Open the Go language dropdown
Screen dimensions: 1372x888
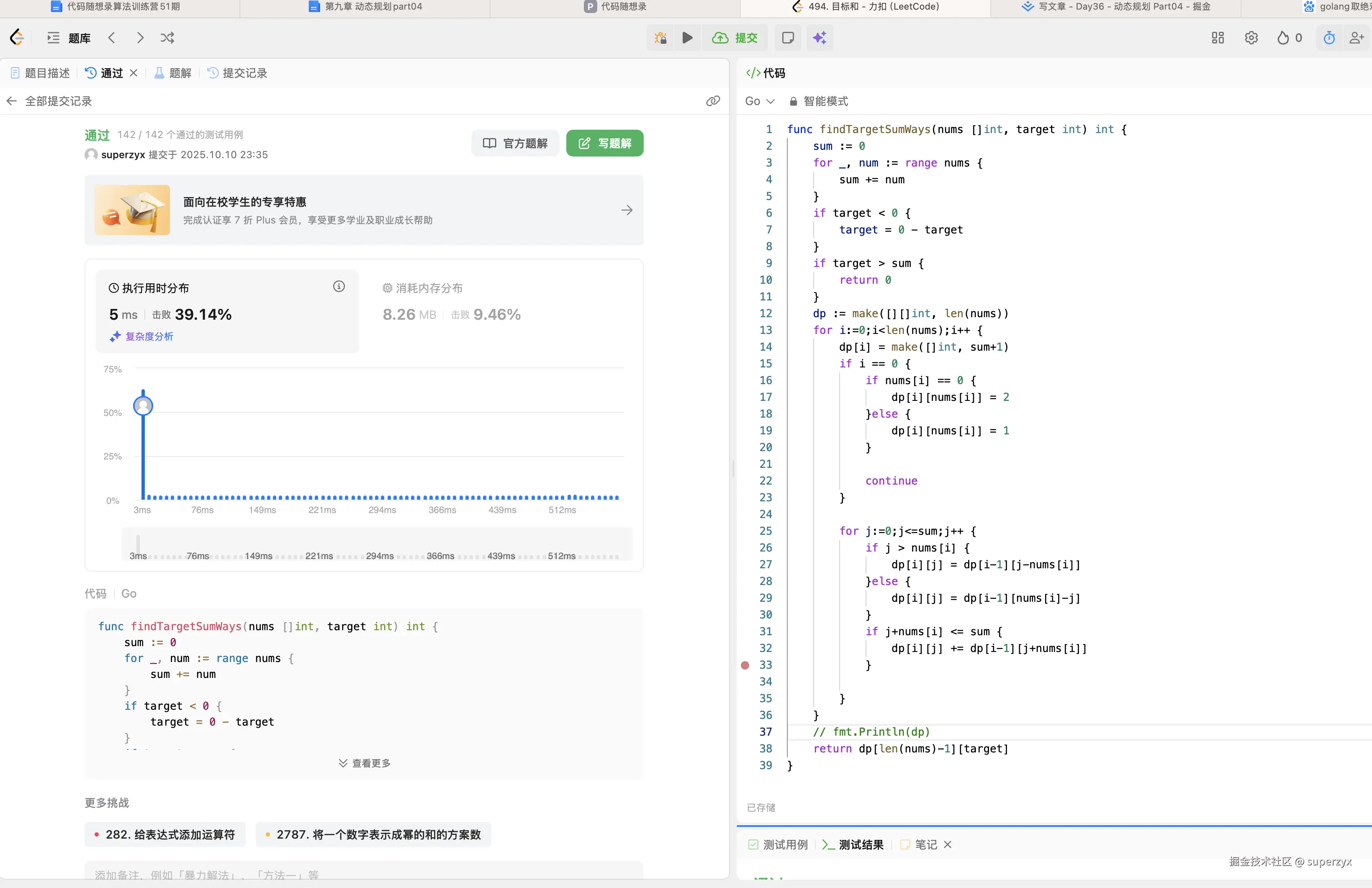click(x=759, y=101)
